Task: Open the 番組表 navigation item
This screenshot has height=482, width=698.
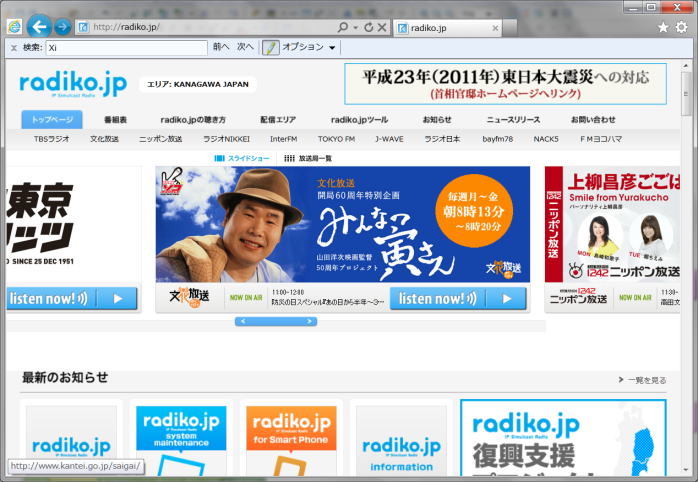Action: click(115, 120)
